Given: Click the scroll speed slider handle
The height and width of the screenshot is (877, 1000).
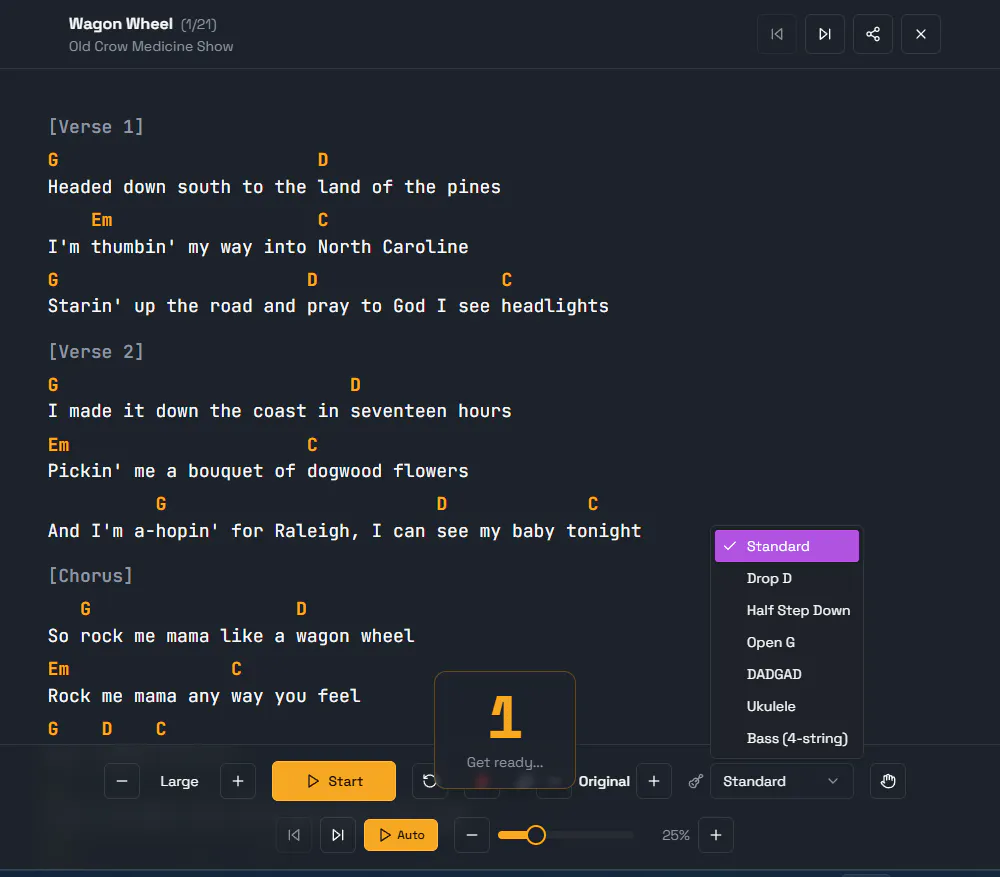Looking at the screenshot, I should click(536, 835).
